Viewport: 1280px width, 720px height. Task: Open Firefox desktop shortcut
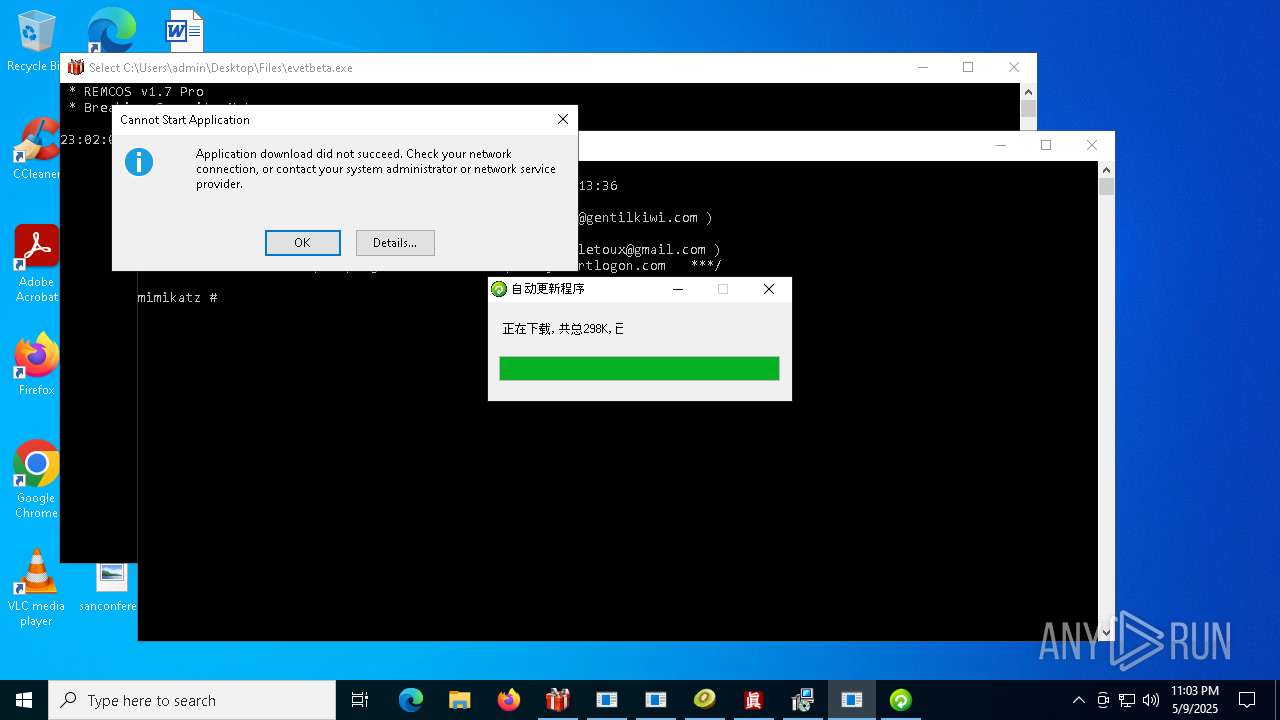tap(36, 364)
